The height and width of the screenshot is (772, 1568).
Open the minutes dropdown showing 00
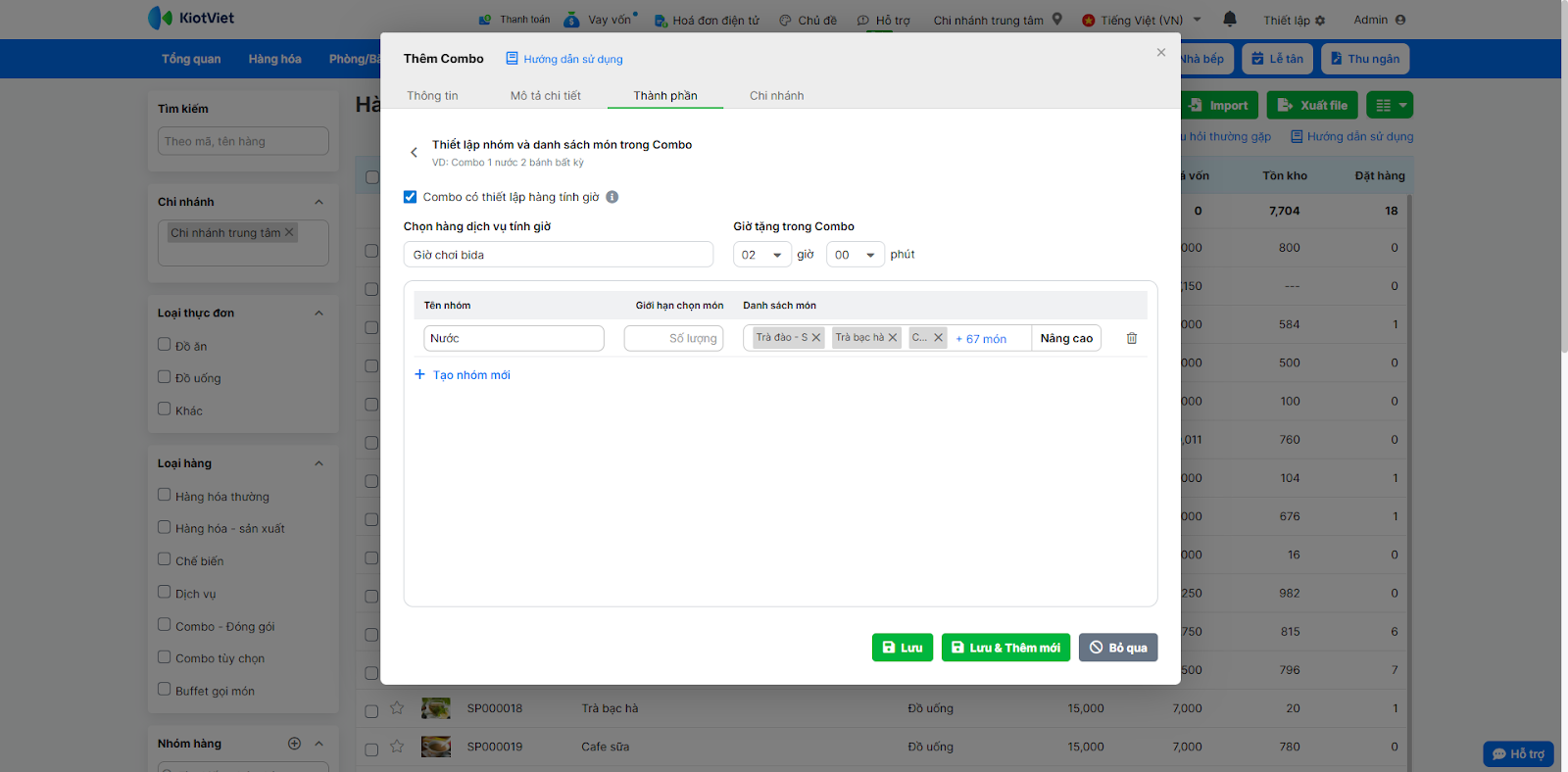[856, 255]
